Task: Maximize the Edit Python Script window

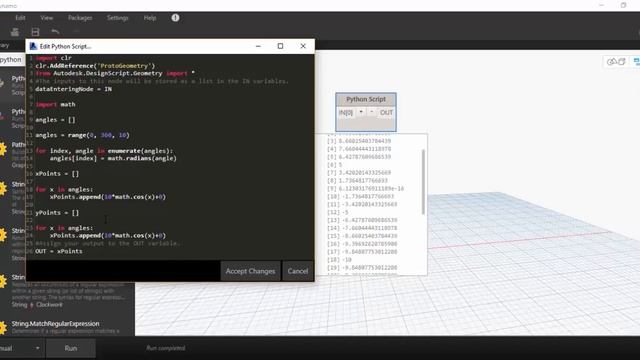Action: tap(280, 46)
